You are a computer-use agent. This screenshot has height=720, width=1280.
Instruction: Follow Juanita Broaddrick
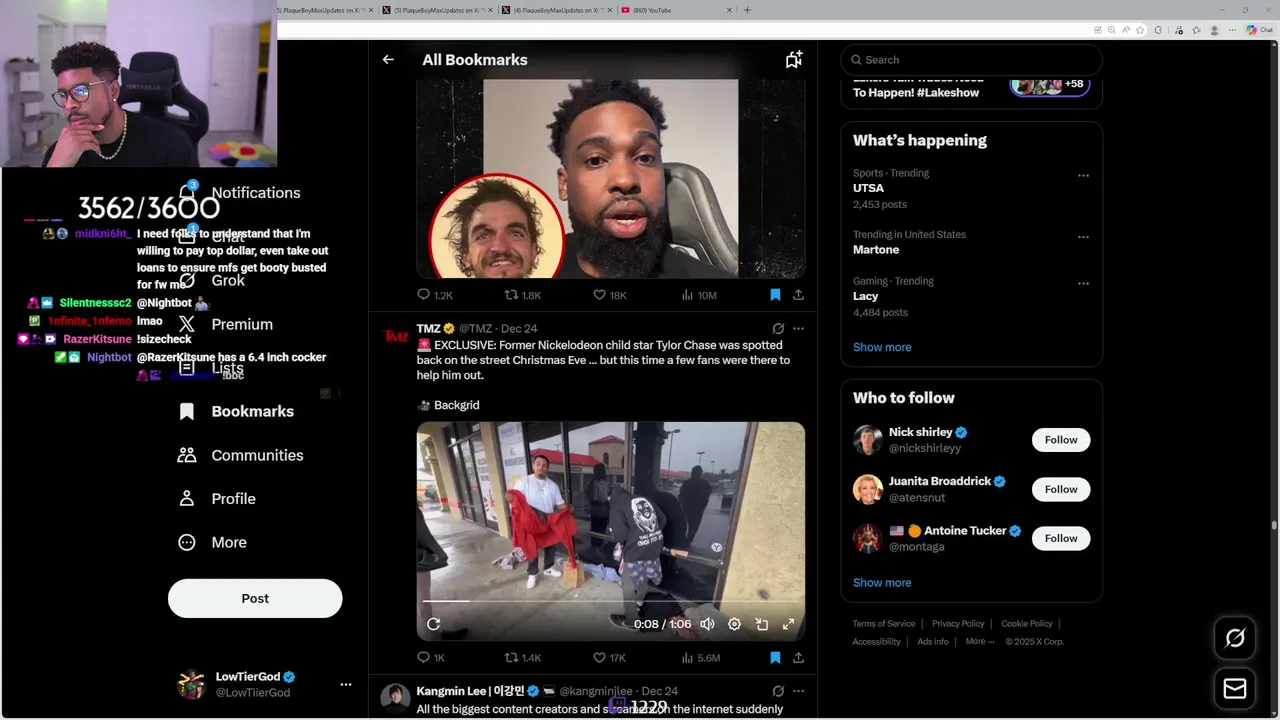[x=1061, y=489]
